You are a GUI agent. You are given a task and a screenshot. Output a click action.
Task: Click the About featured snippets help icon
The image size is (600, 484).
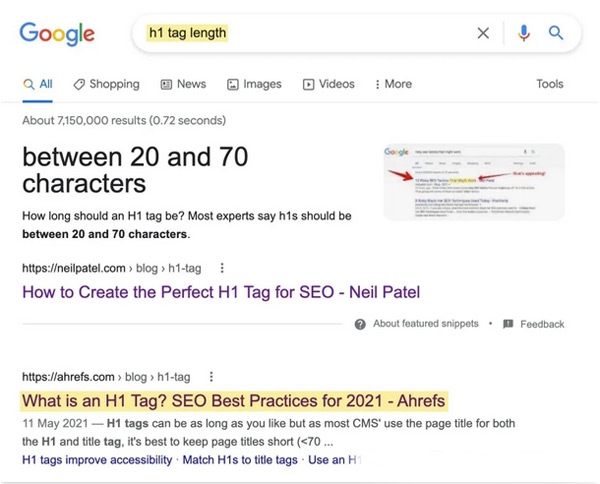(362, 324)
